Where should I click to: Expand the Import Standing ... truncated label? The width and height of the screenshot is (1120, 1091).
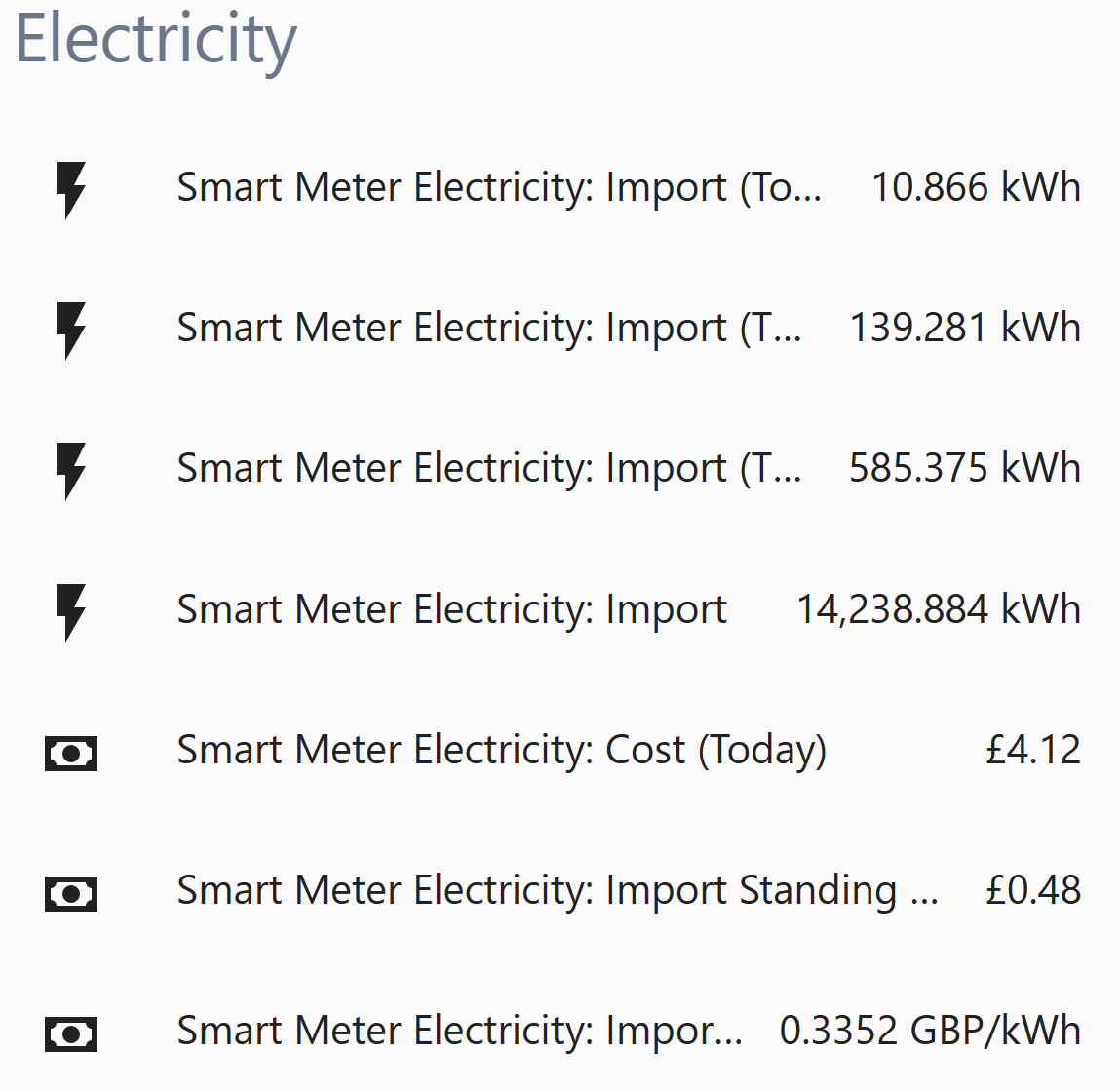560,892
